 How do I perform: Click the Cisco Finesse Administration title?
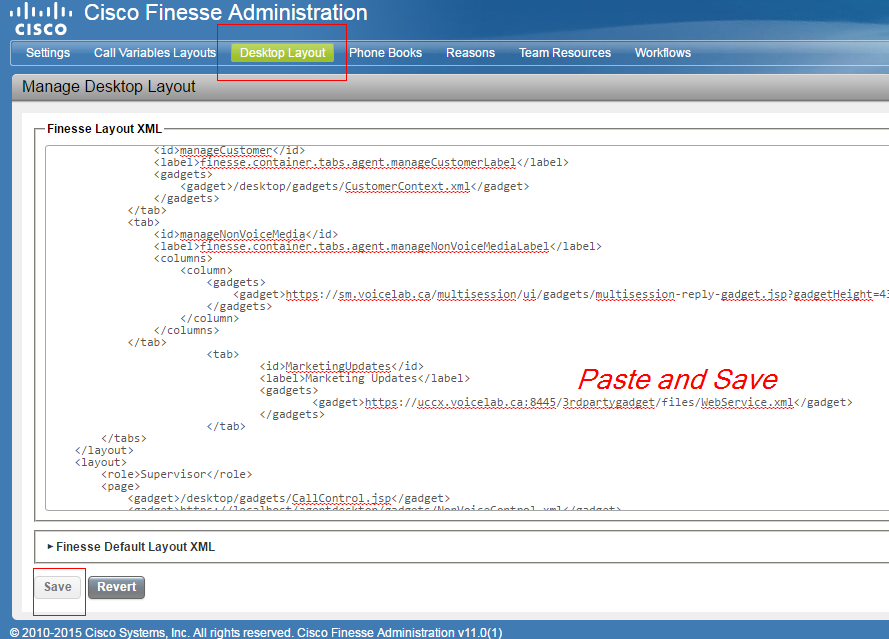point(226,12)
